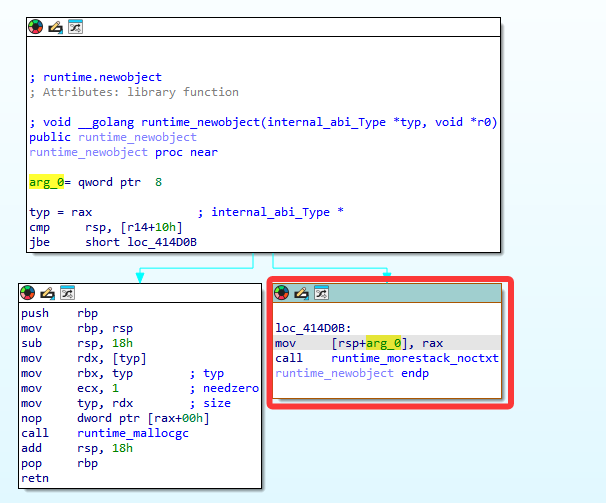The height and width of the screenshot is (503, 606).
Task: Click the 'mov rbx, typ' instruction
Action: click(x=77, y=373)
